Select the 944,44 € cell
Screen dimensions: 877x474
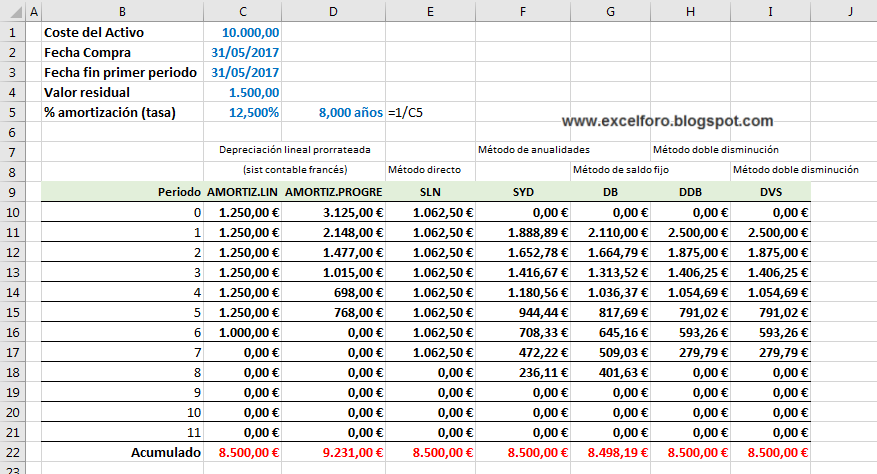[523, 312]
